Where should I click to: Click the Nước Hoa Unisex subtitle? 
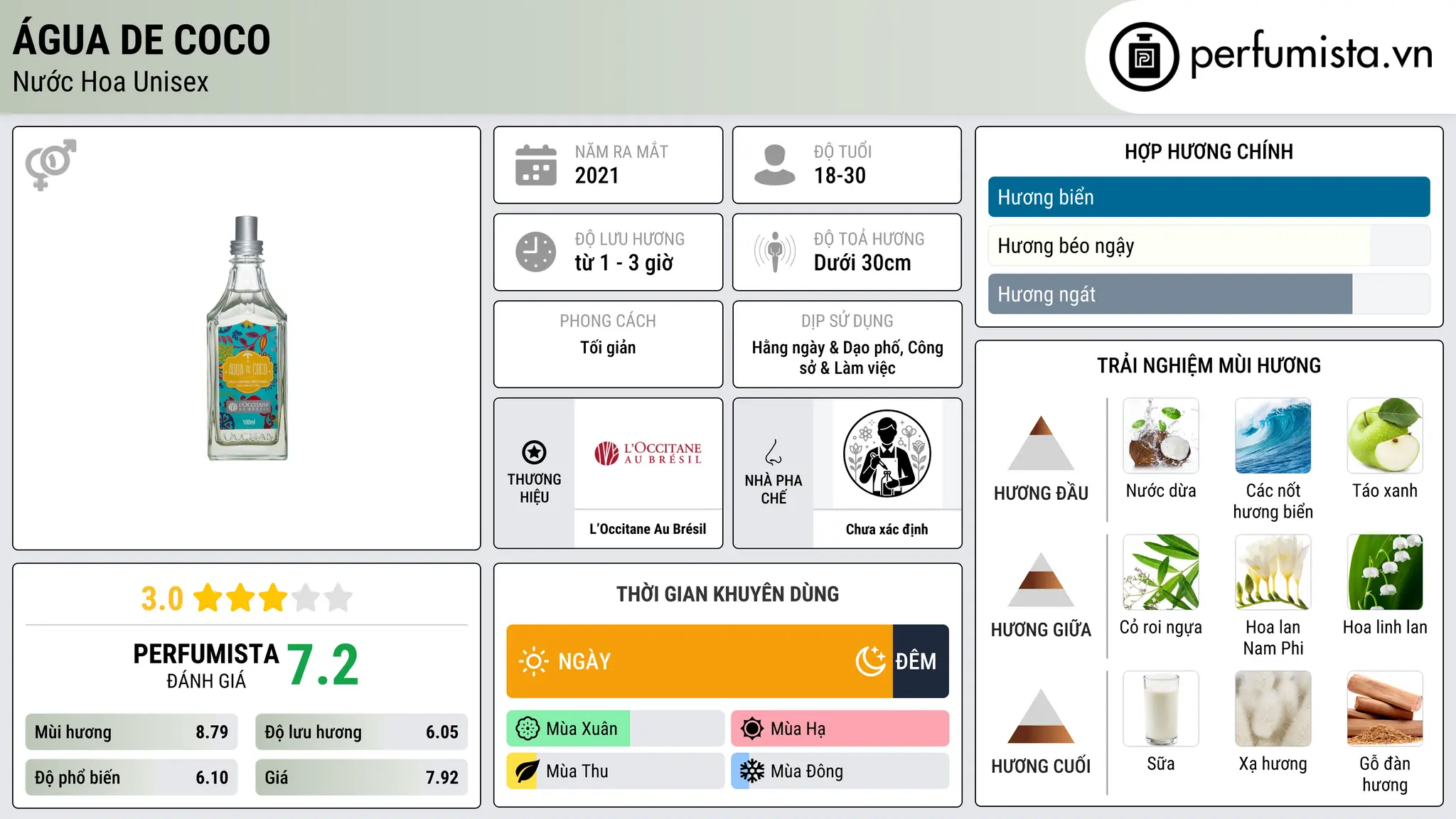pyautogui.click(x=111, y=82)
